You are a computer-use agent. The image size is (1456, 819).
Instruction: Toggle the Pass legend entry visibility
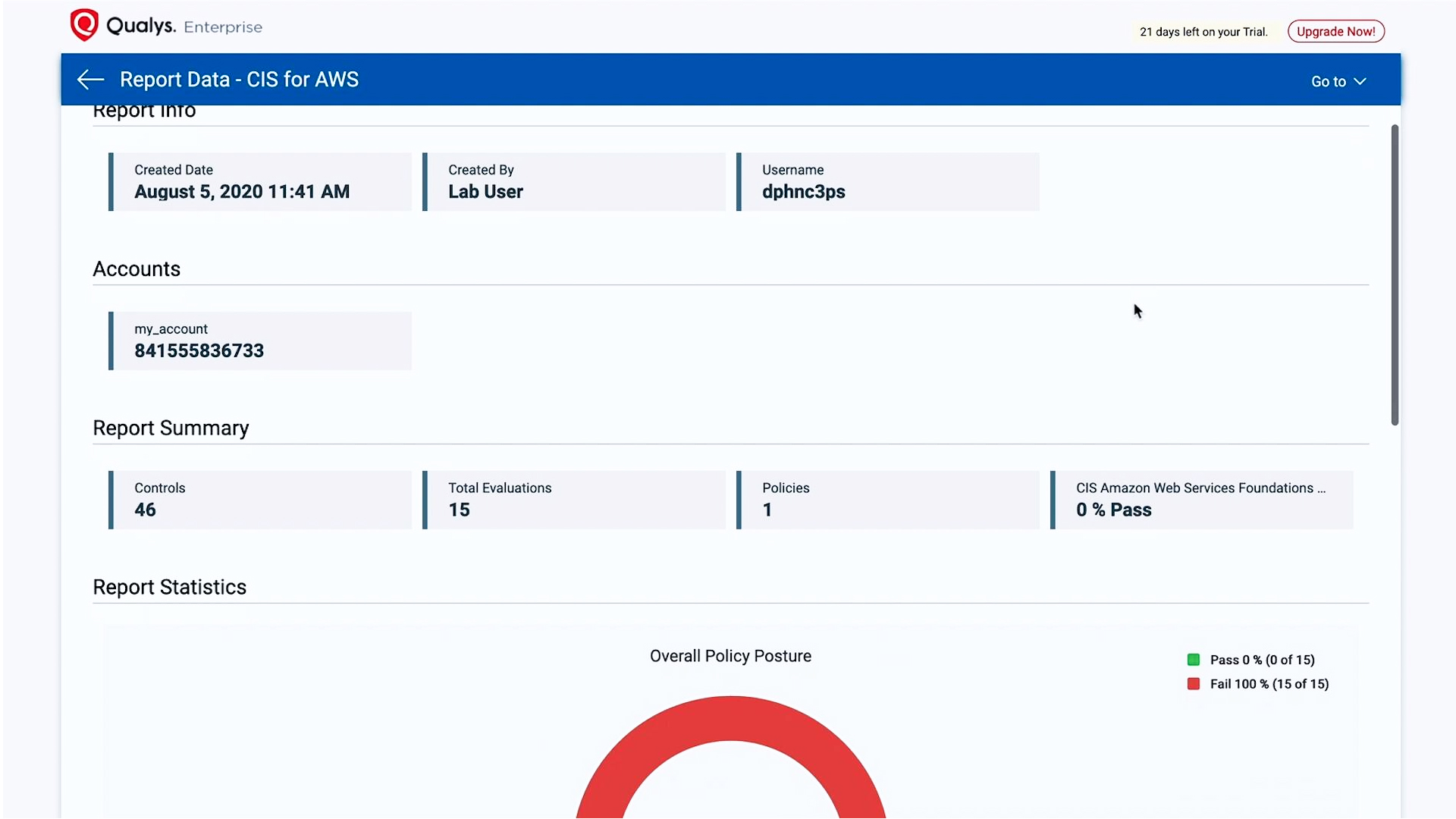pyautogui.click(x=1261, y=659)
